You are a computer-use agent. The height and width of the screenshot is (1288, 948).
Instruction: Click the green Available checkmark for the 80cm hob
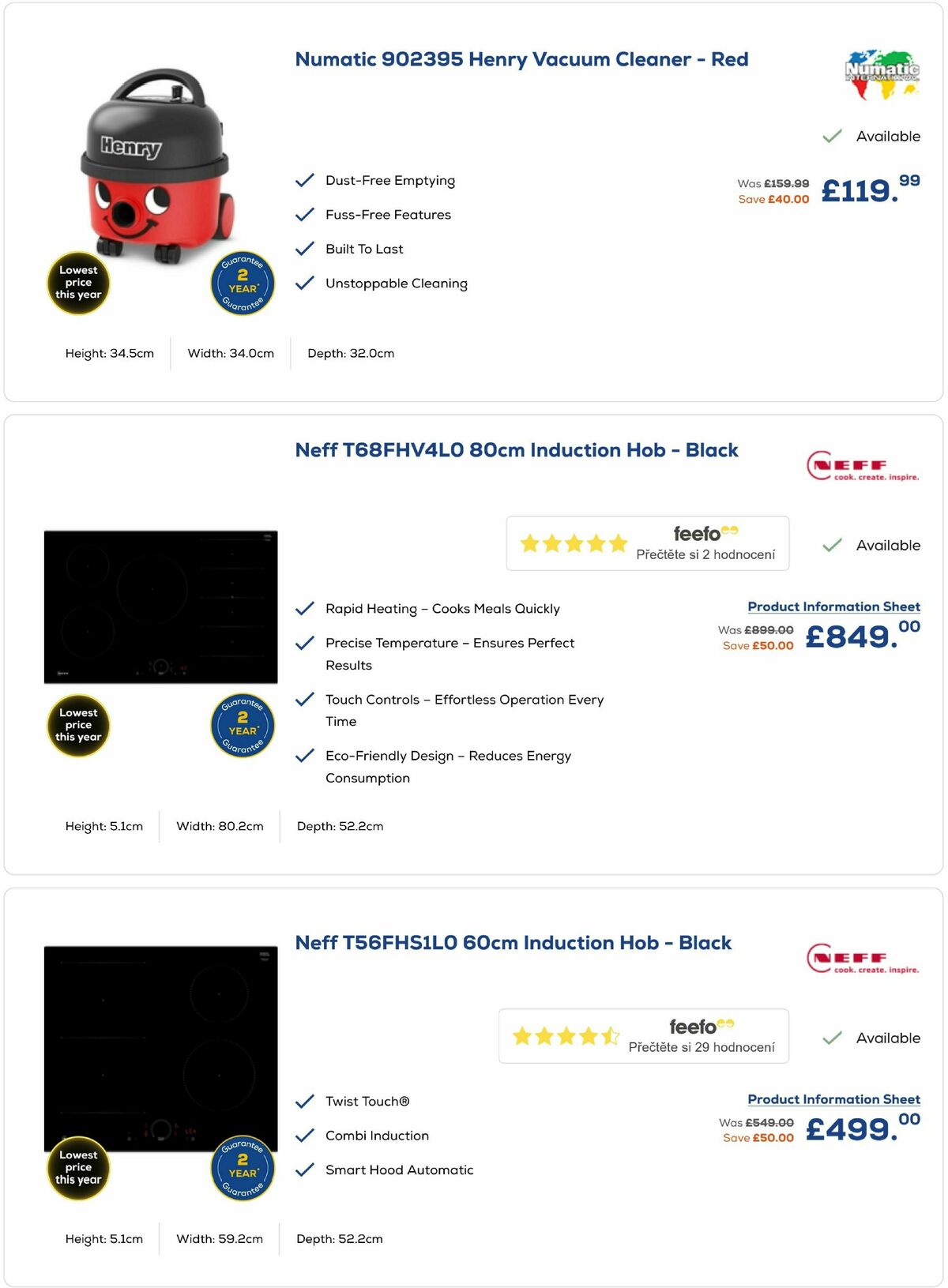830,544
